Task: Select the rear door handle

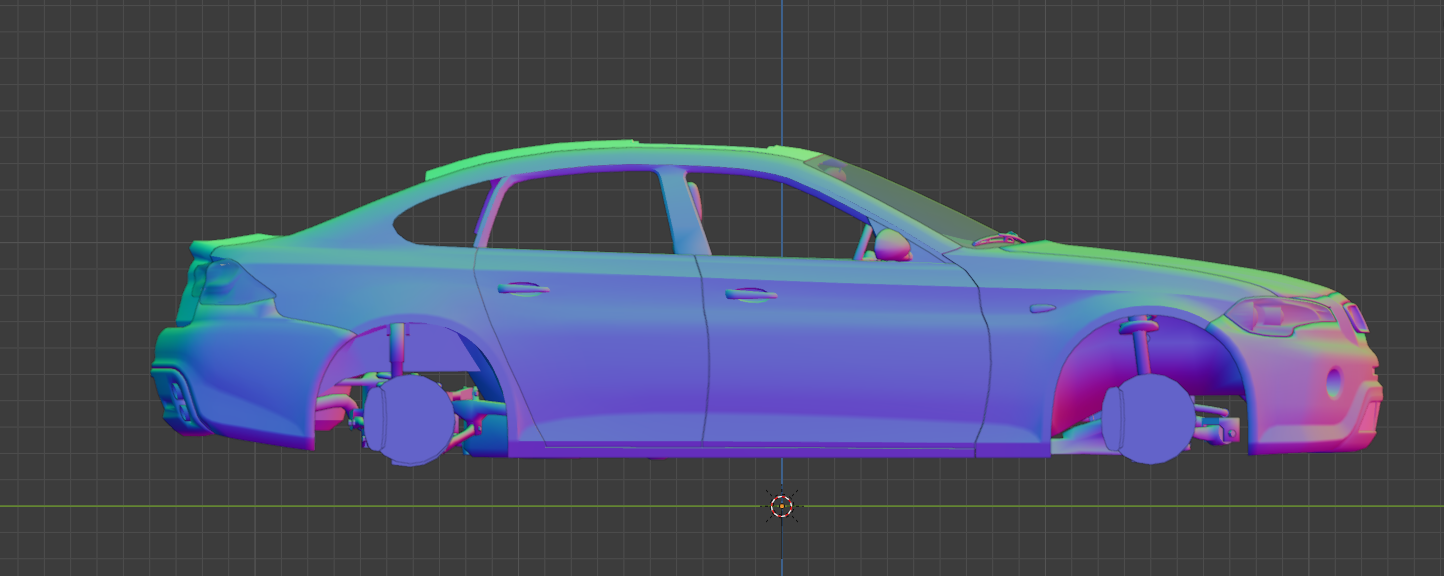Action: (x=523, y=288)
